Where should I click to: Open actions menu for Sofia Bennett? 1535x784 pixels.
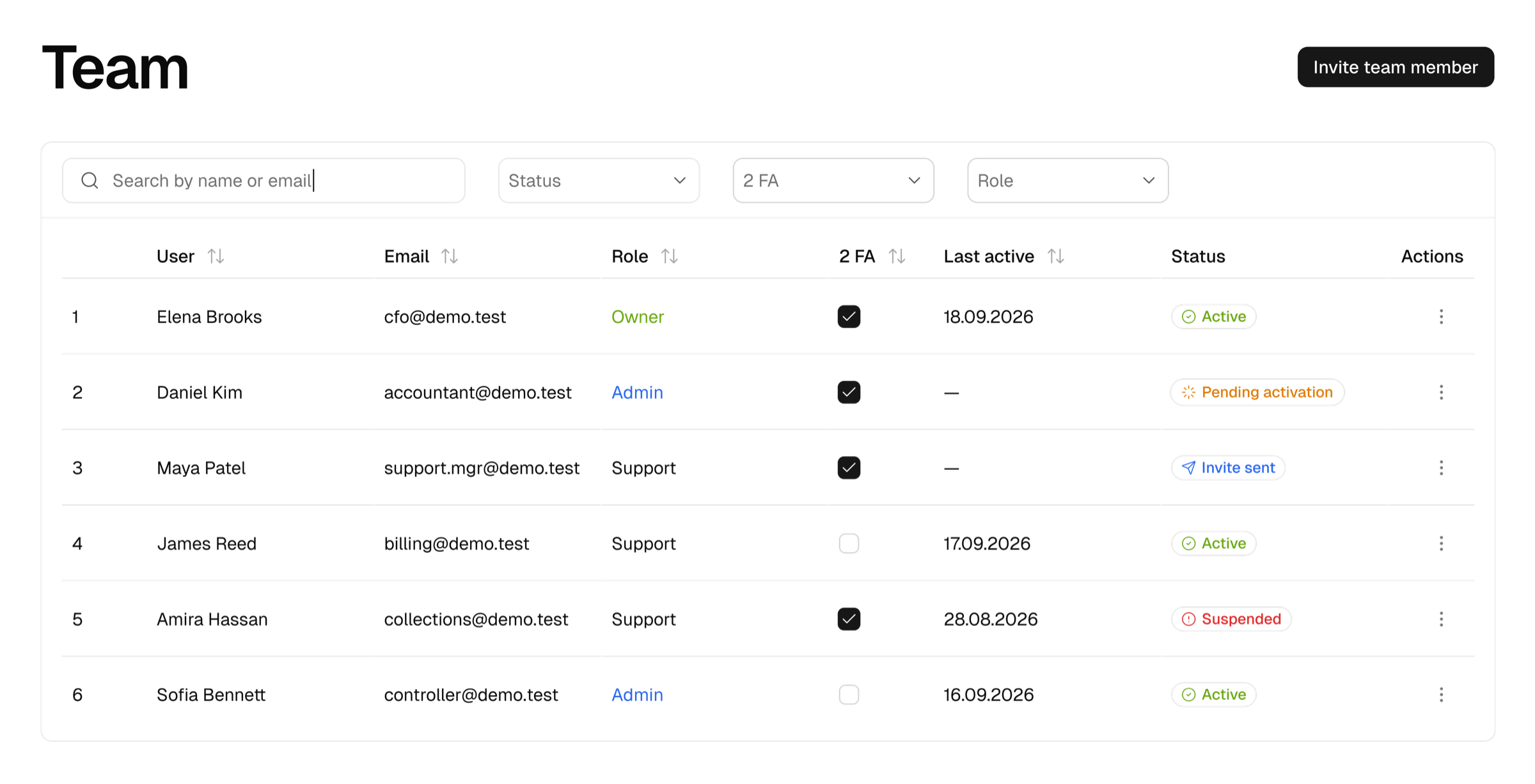pyautogui.click(x=1441, y=694)
